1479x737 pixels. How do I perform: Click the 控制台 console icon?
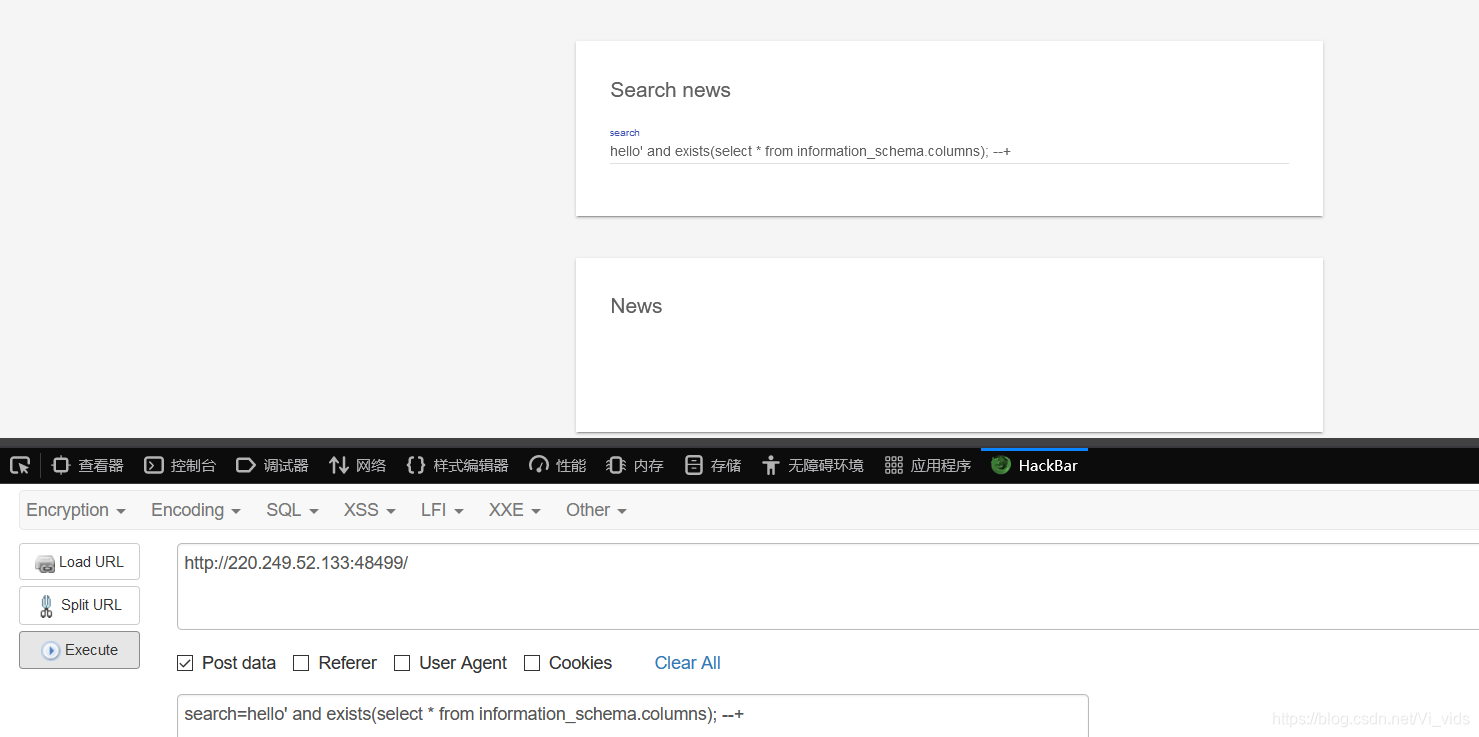(x=154, y=465)
